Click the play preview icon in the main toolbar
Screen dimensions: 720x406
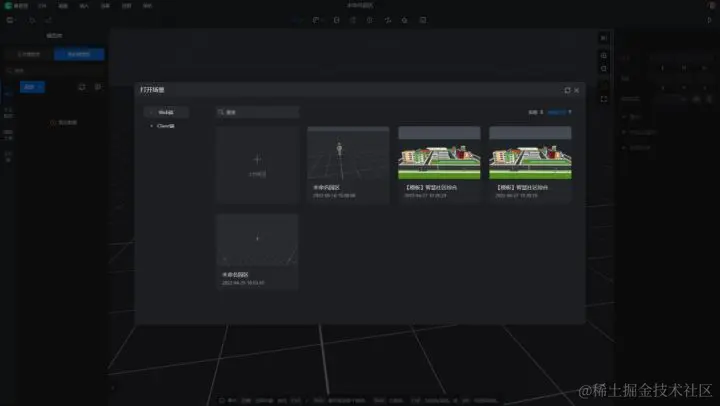pos(709,20)
